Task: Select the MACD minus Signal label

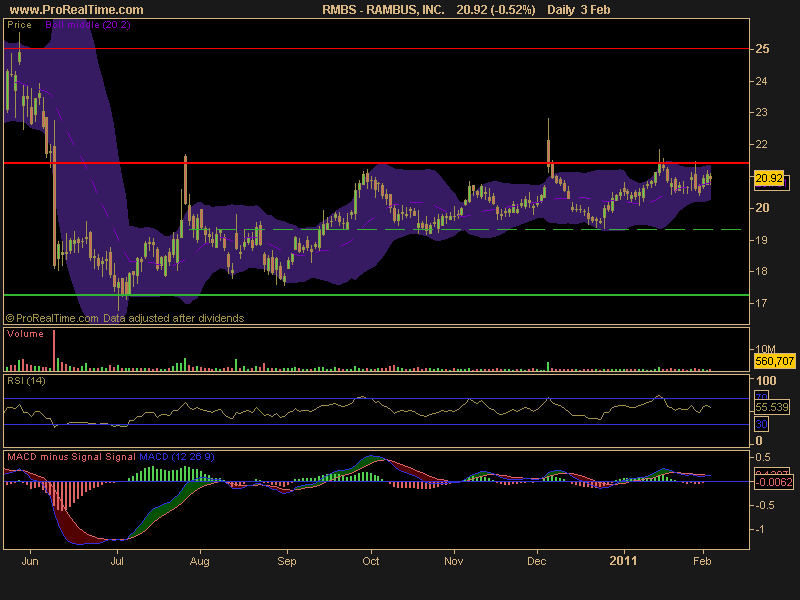Action: tap(55, 457)
